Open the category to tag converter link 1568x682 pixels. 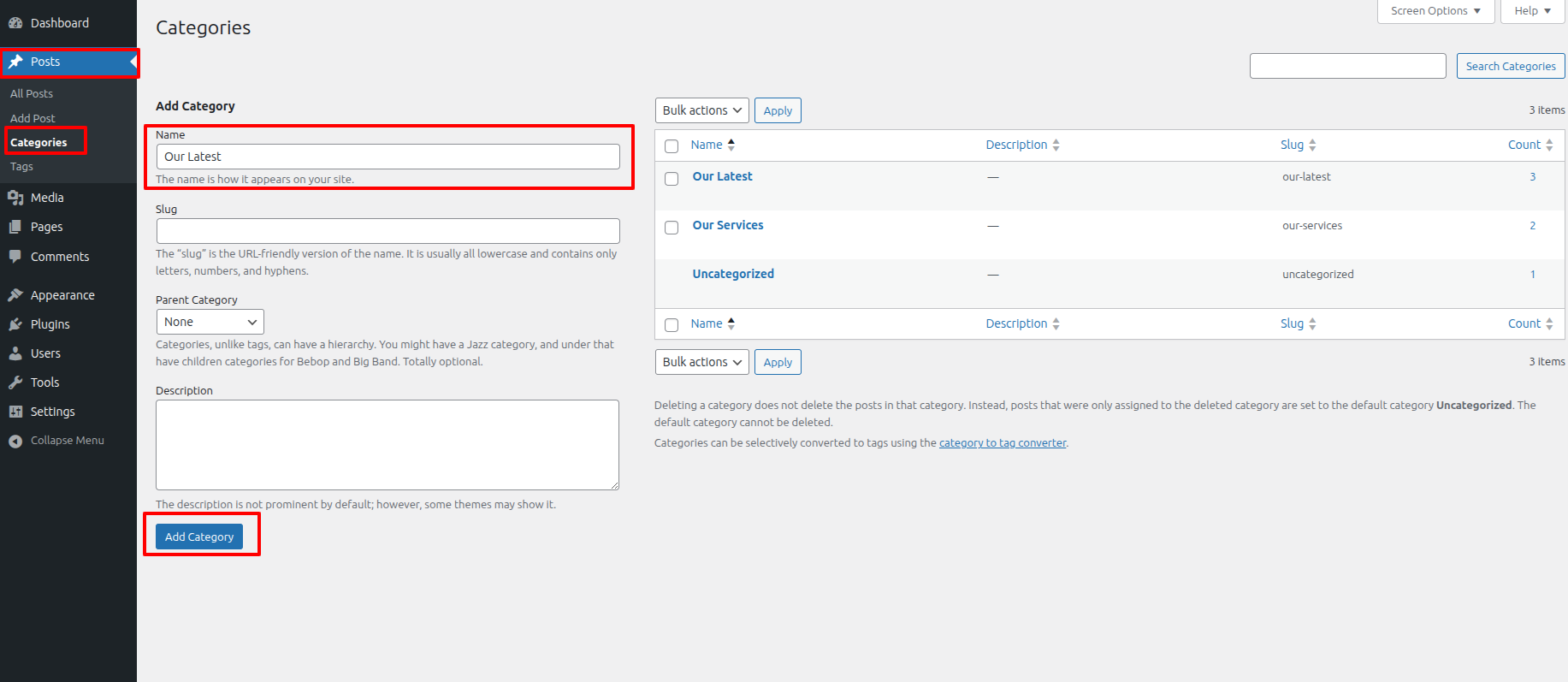(1003, 443)
